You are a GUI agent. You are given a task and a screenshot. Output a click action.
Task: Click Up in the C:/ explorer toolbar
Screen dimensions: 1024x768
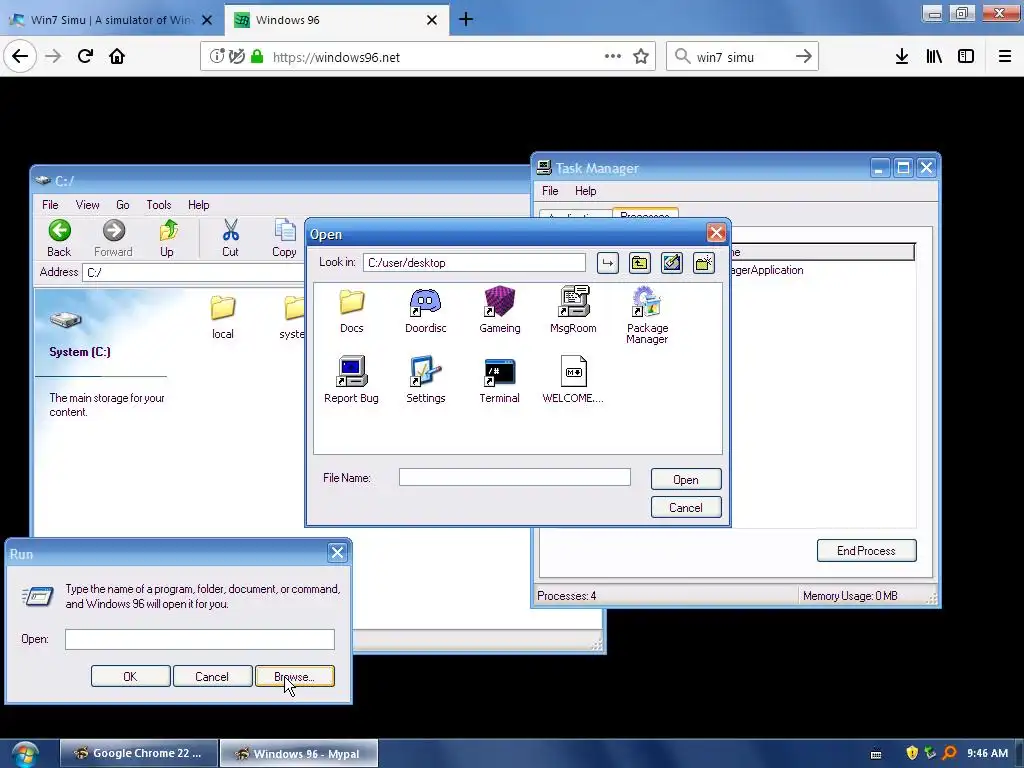[x=167, y=238]
